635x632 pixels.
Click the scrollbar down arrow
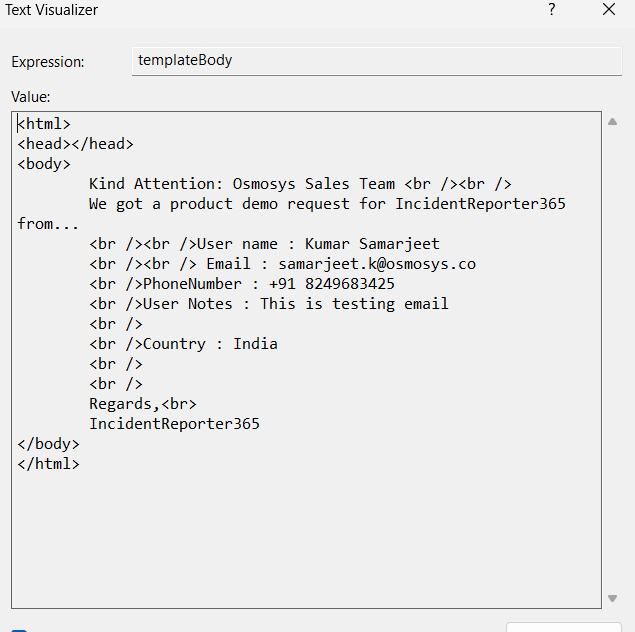612,598
